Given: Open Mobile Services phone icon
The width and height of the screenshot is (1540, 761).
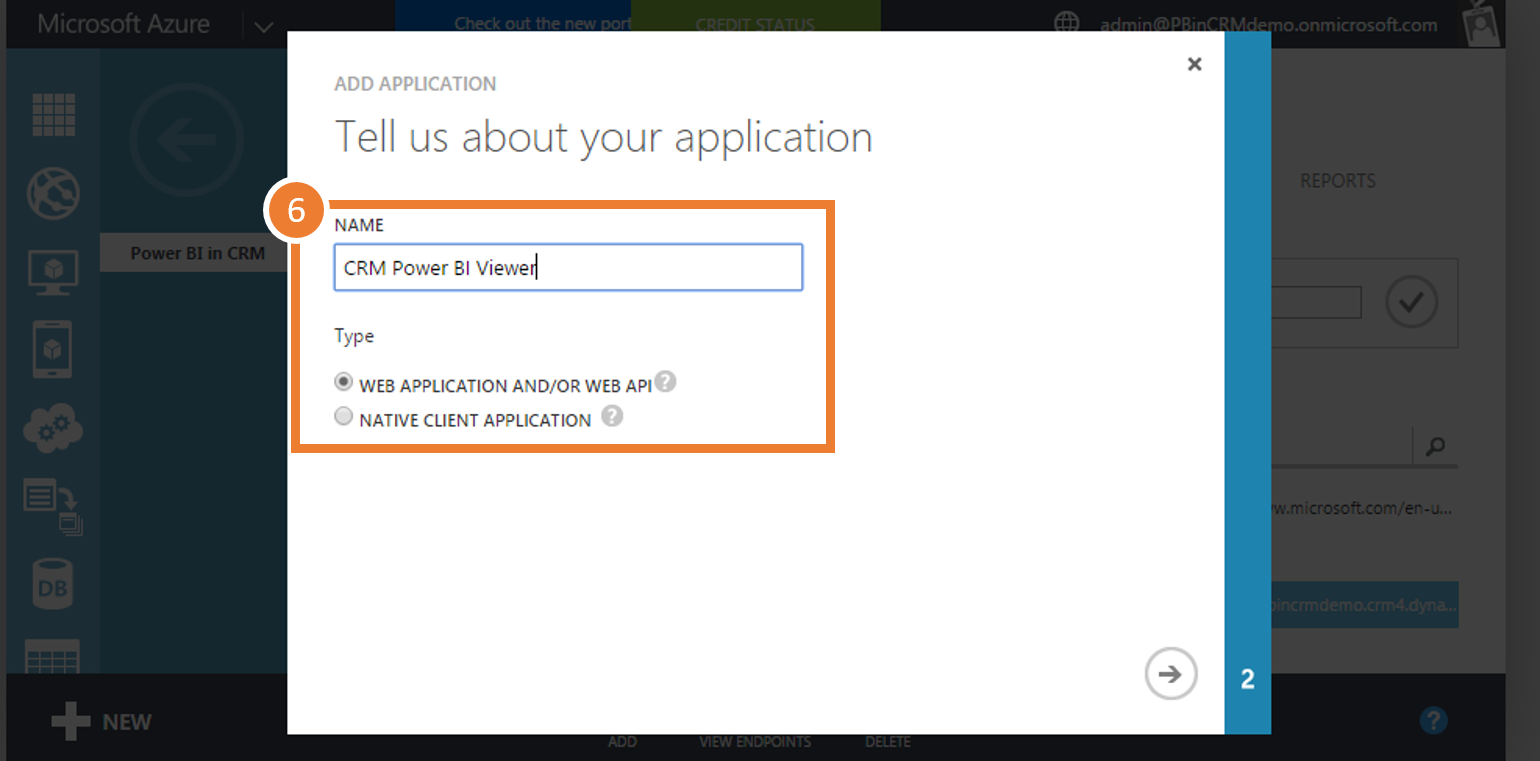Looking at the screenshot, I should tap(53, 349).
